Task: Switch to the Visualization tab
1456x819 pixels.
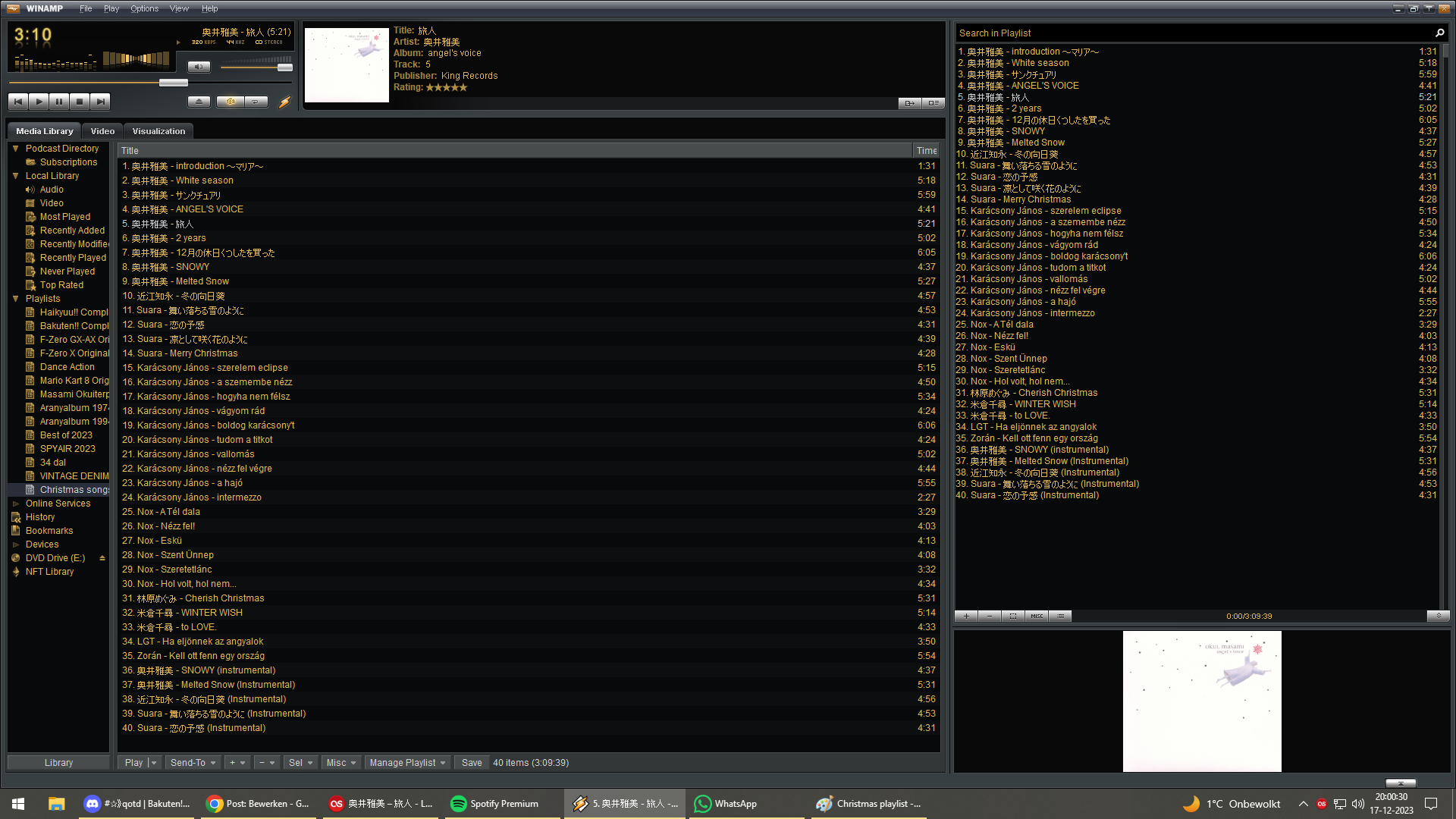Action: (158, 131)
